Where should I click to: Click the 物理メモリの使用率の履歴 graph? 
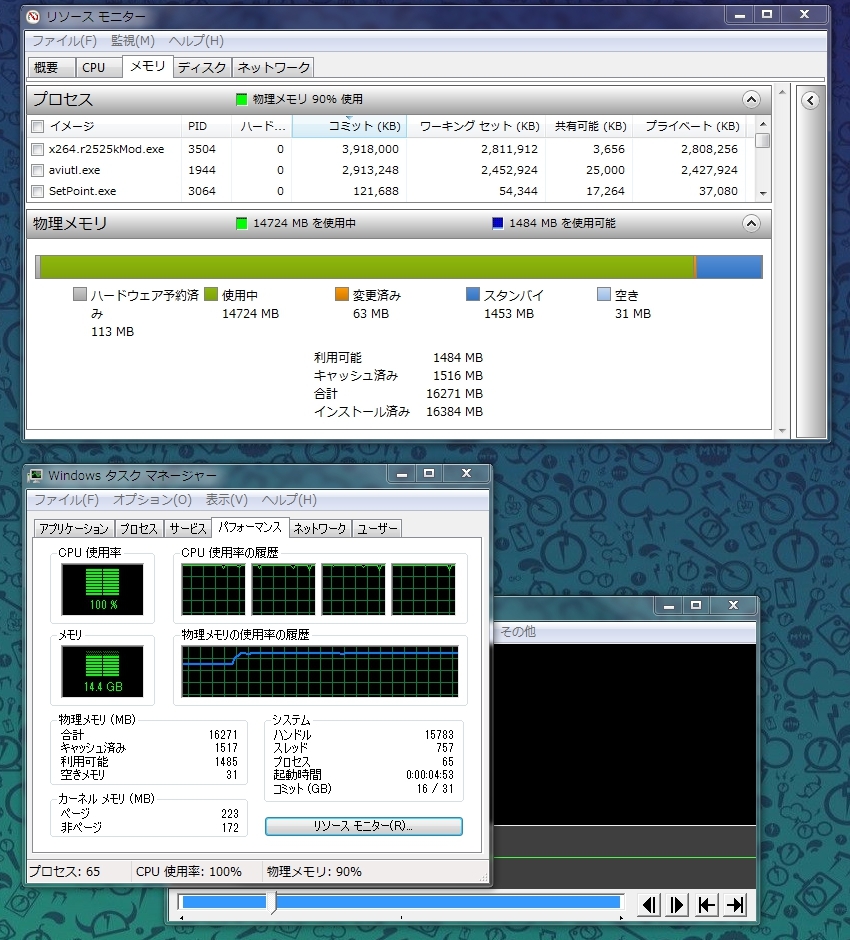pyautogui.click(x=320, y=671)
